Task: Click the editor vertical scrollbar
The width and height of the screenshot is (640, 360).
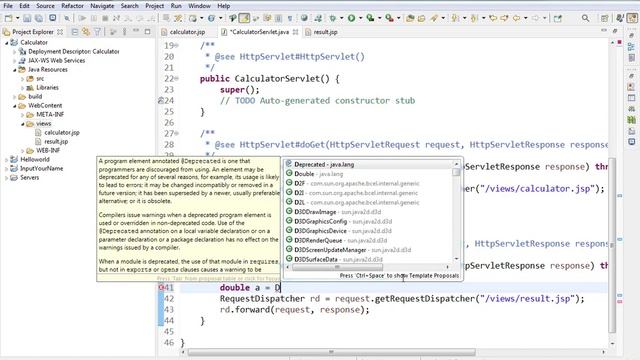Action: (x=612, y=245)
